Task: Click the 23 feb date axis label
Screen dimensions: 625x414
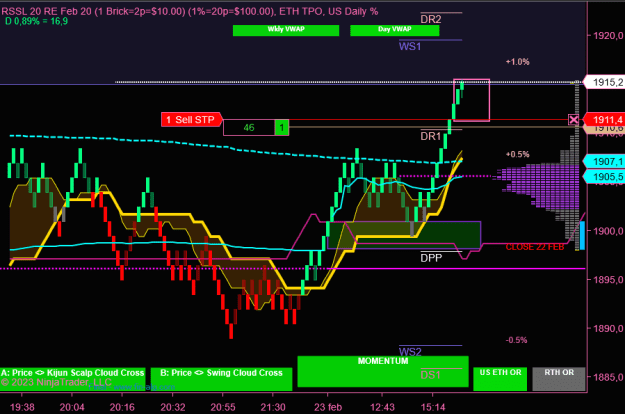Action: click(328, 407)
